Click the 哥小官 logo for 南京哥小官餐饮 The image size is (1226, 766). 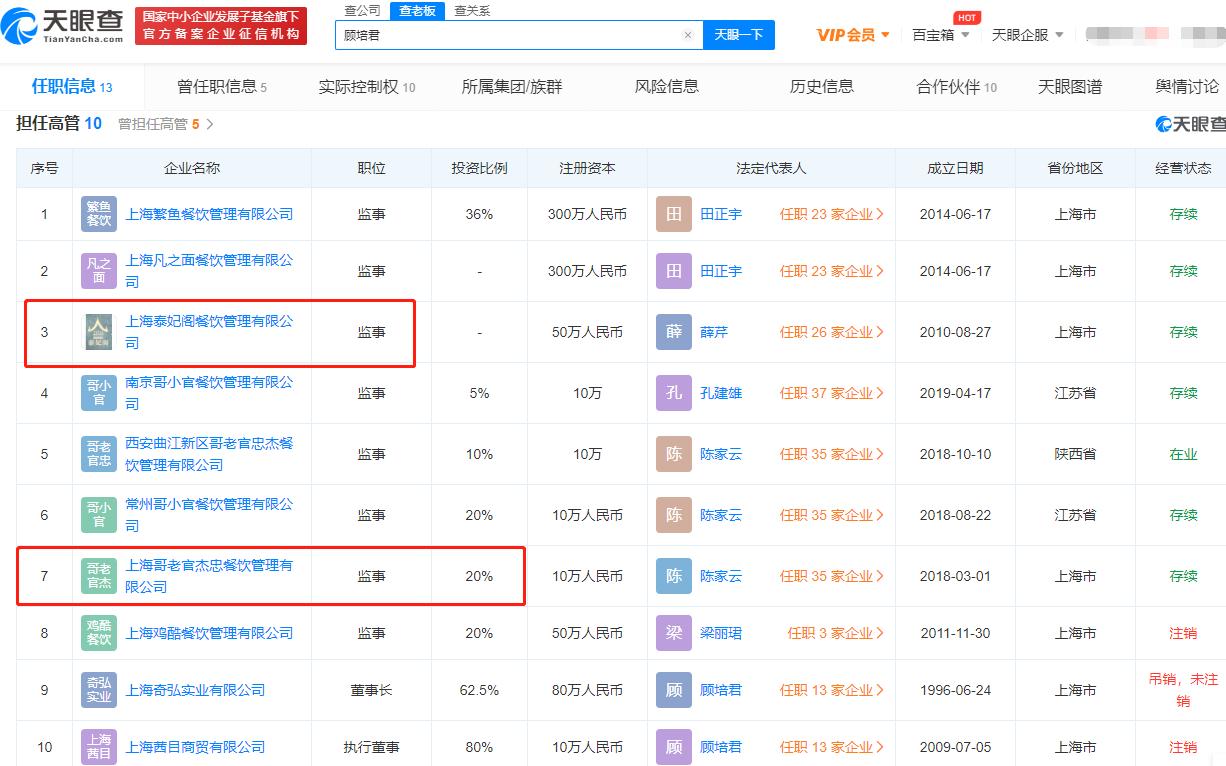[x=99, y=393]
